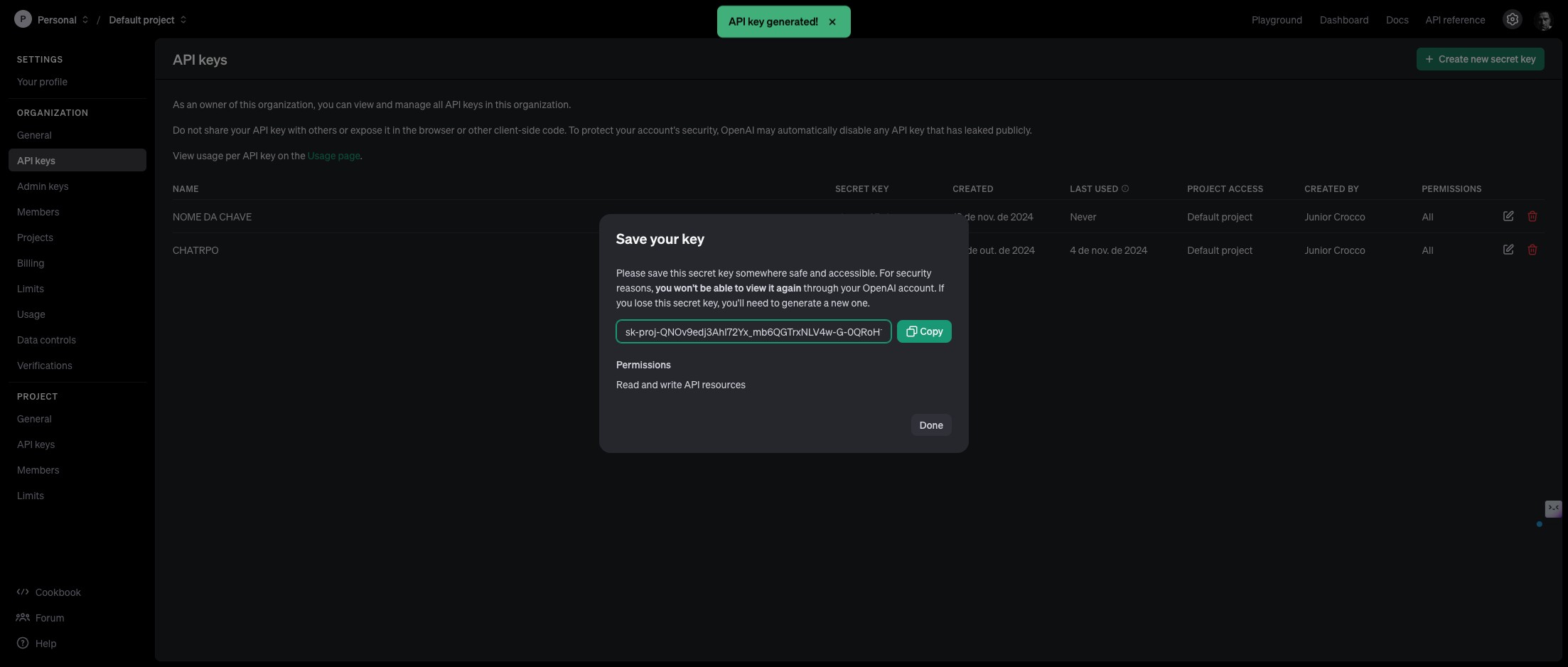
Task: Click the Personal organization avatar icon
Action: pos(23,20)
